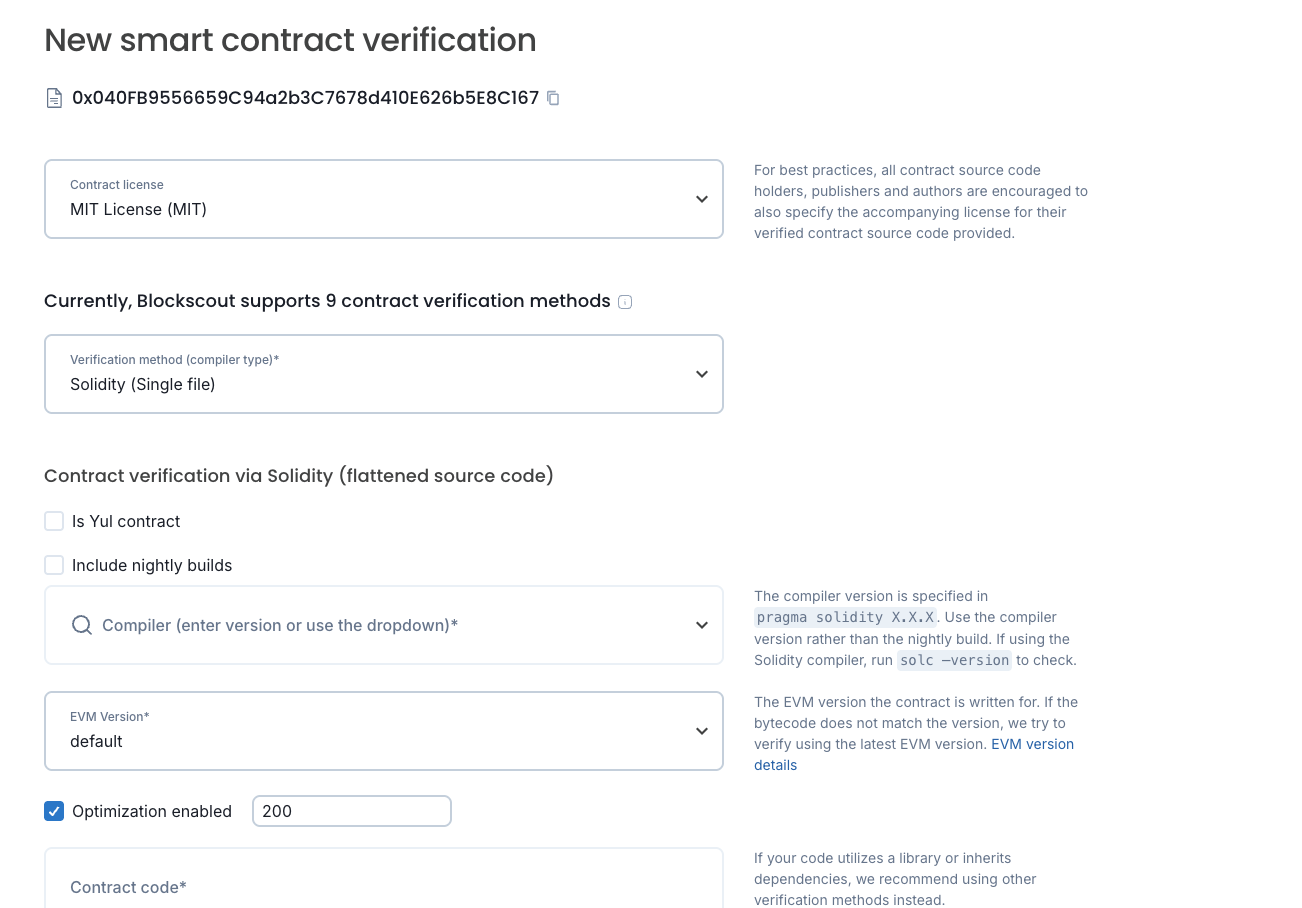
Task: Click the chevron on the Verification method selector
Action: pos(702,374)
